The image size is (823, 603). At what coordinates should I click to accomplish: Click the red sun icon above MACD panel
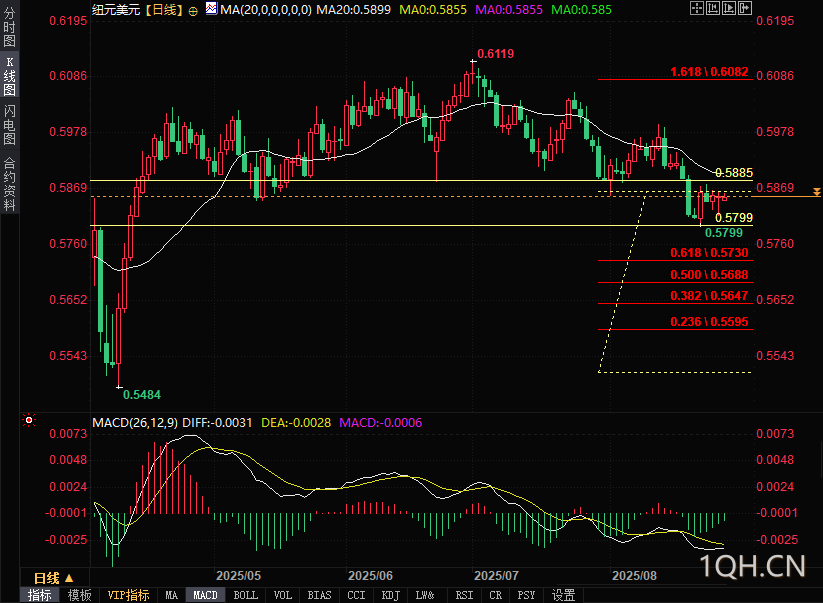click(x=30, y=422)
